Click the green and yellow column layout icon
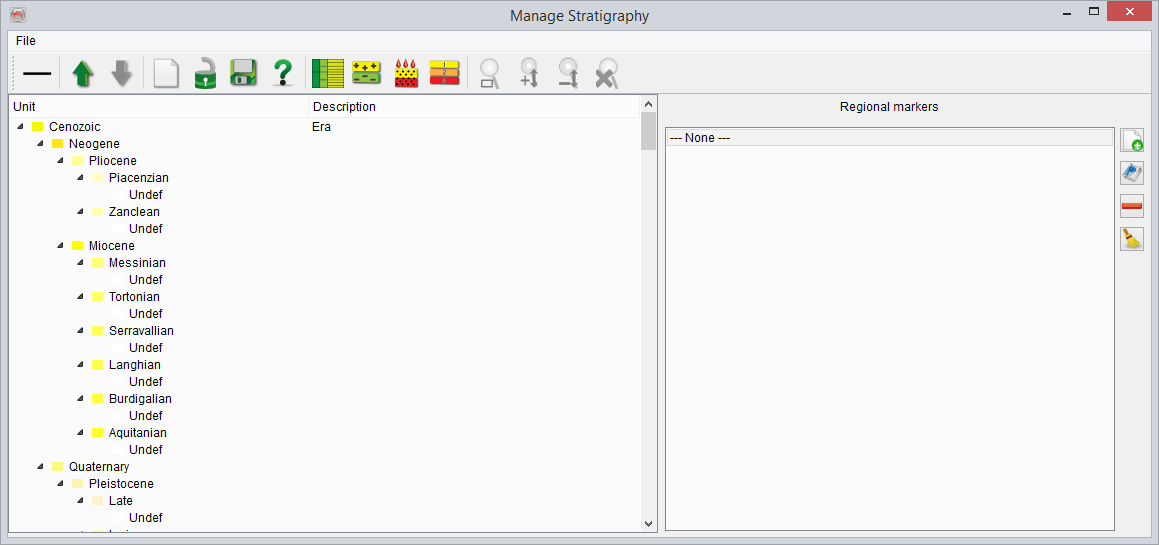Viewport: 1159px width, 545px height. (x=327, y=73)
